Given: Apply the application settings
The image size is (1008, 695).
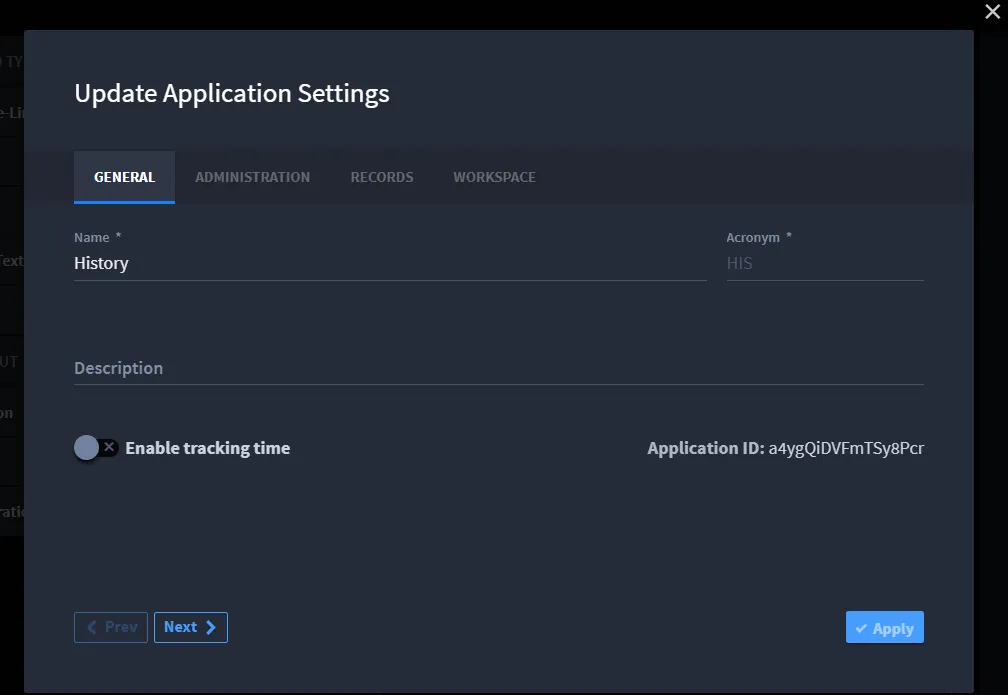Looking at the screenshot, I should (885, 627).
